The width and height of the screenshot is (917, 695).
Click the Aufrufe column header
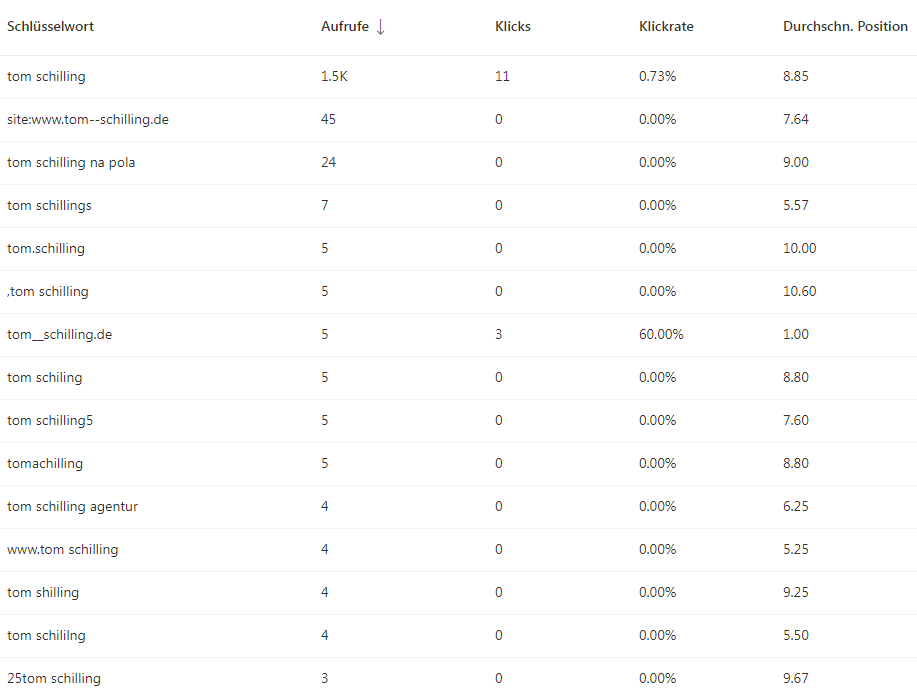(343, 27)
